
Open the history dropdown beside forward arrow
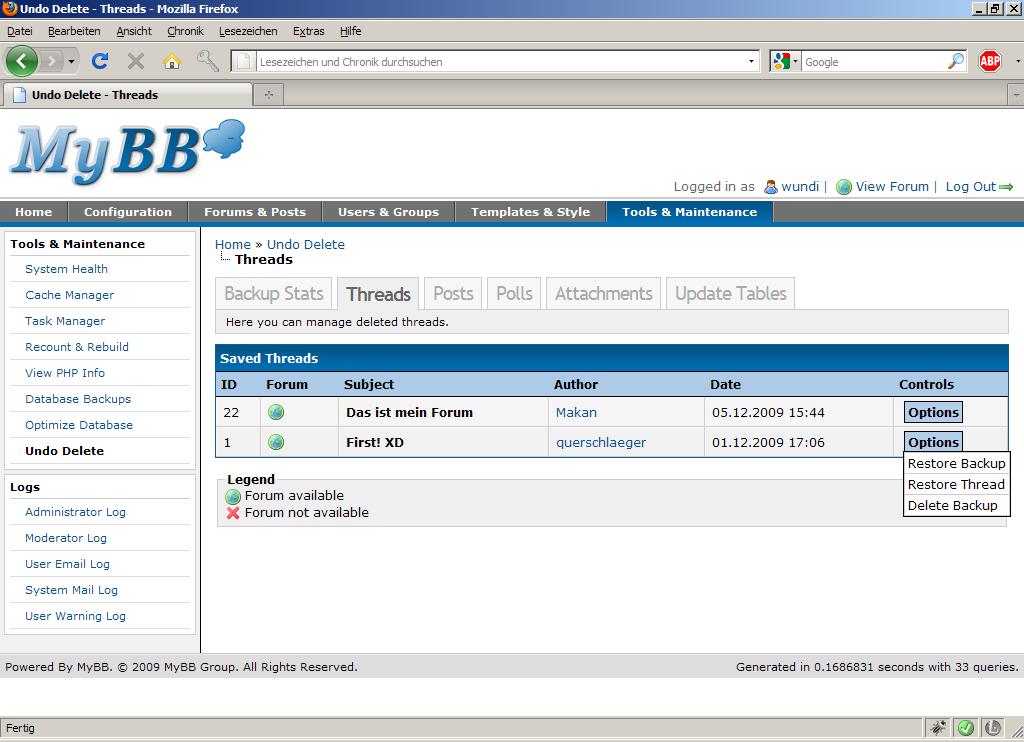point(71,61)
